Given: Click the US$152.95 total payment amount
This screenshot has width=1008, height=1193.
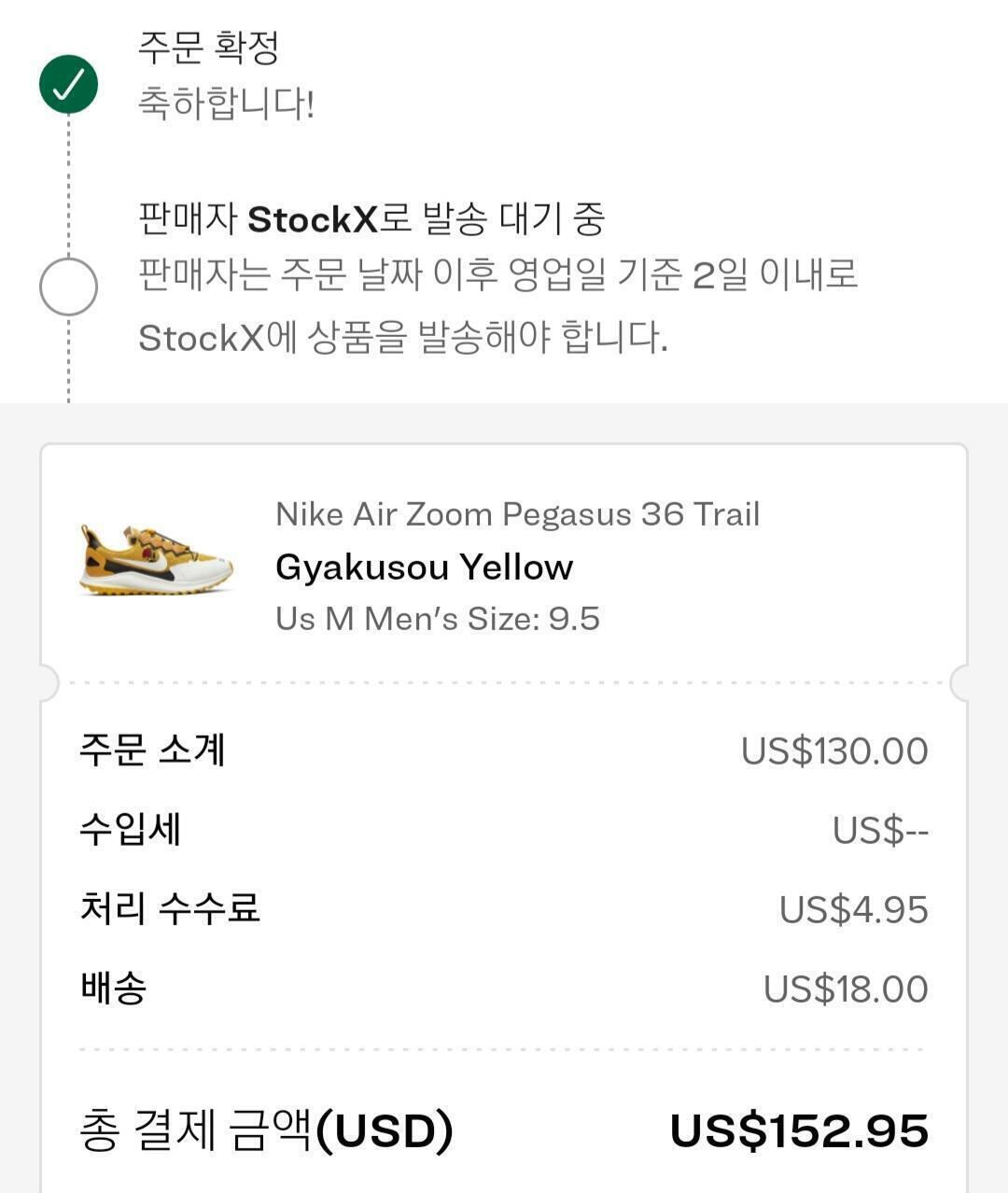Looking at the screenshot, I should (x=799, y=1131).
